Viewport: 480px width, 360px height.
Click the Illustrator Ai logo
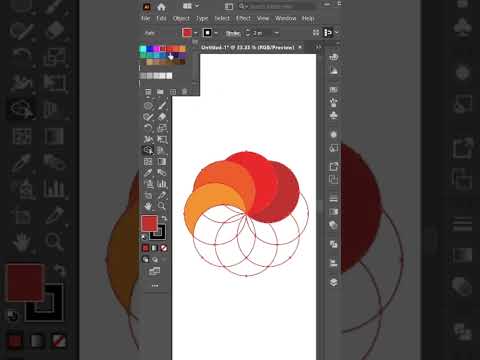pyautogui.click(x=147, y=7)
